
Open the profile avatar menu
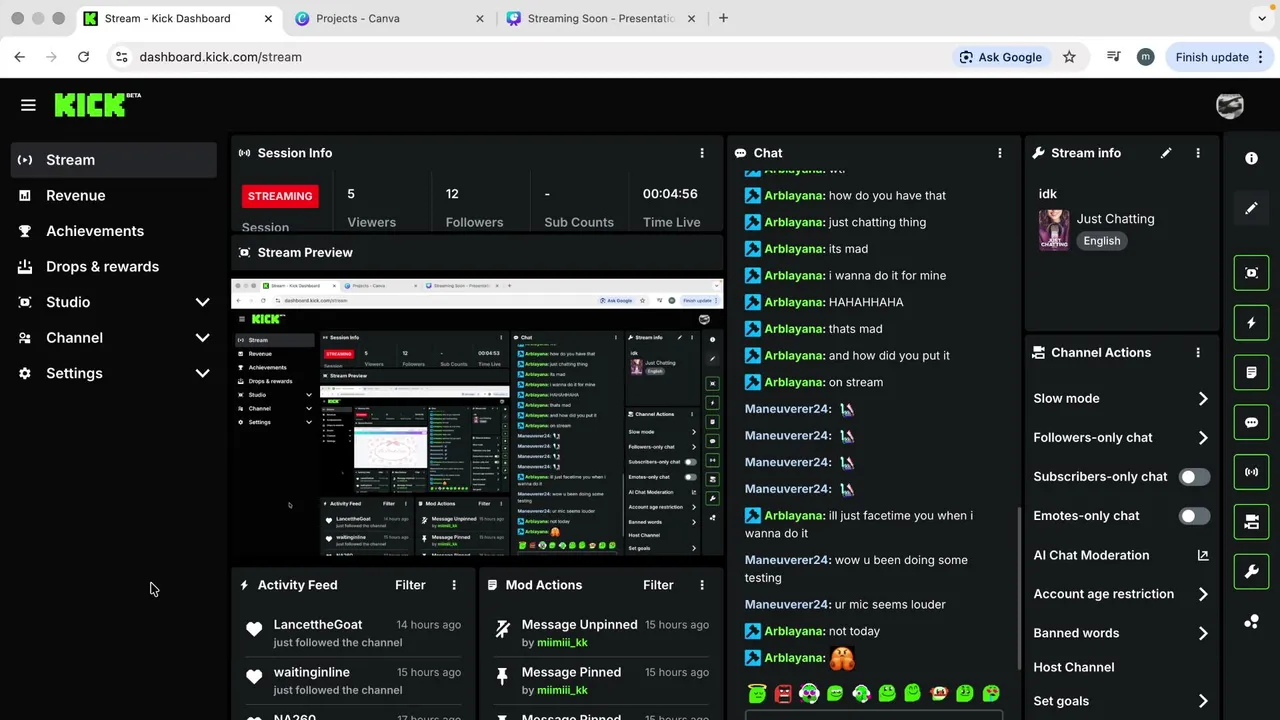1230,105
